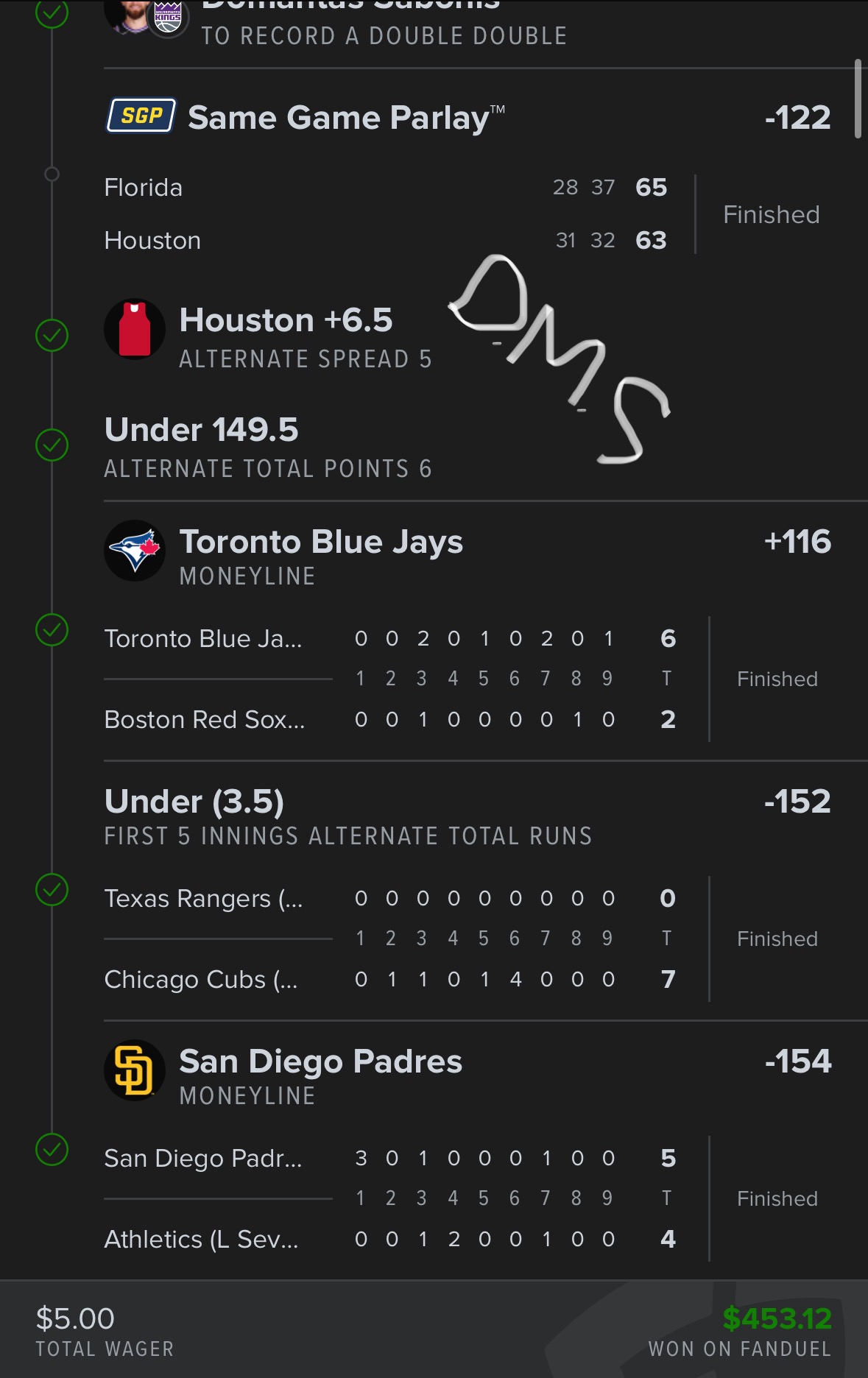The width and height of the screenshot is (868, 1378).
Task: Tap green checkmark beside Padres-Athletics scoreboard
Action: pos(52,1150)
